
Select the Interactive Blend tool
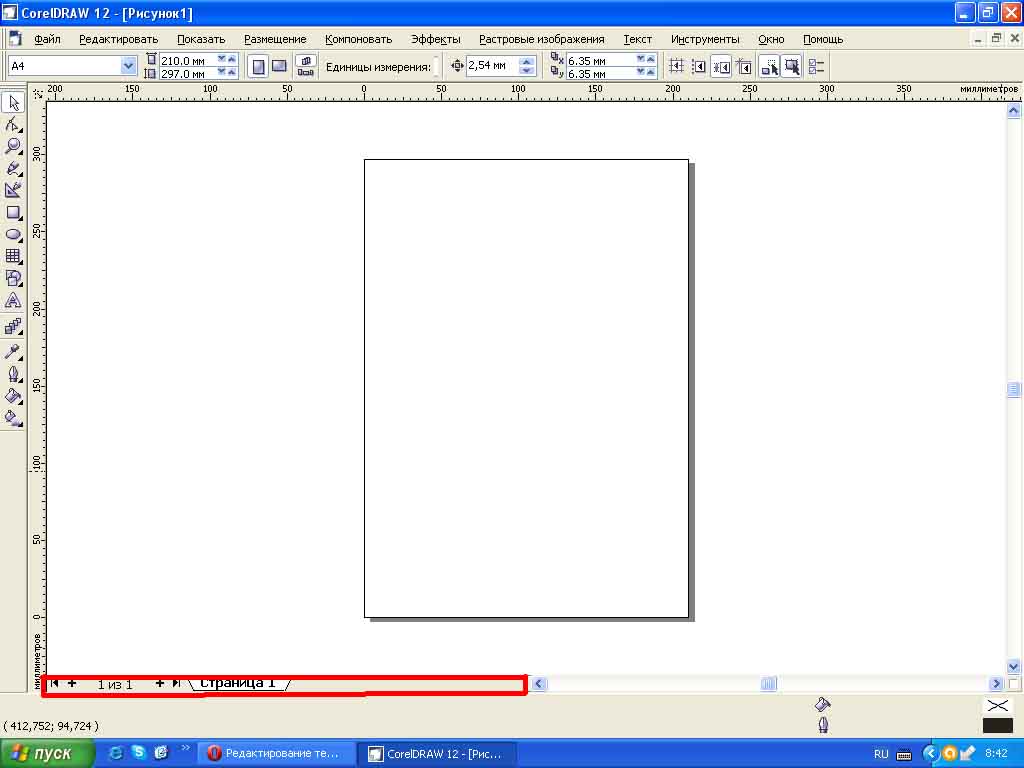(x=13, y=326)
